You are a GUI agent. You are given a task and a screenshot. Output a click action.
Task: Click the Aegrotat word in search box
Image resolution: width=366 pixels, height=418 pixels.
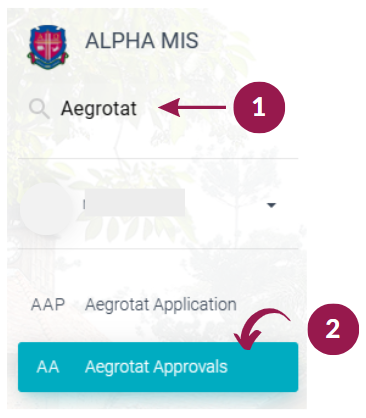coord(99,109)
